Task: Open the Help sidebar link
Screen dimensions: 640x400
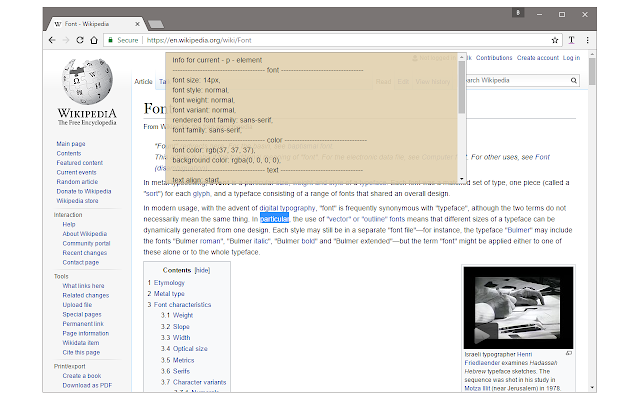Action: (69, 224)
